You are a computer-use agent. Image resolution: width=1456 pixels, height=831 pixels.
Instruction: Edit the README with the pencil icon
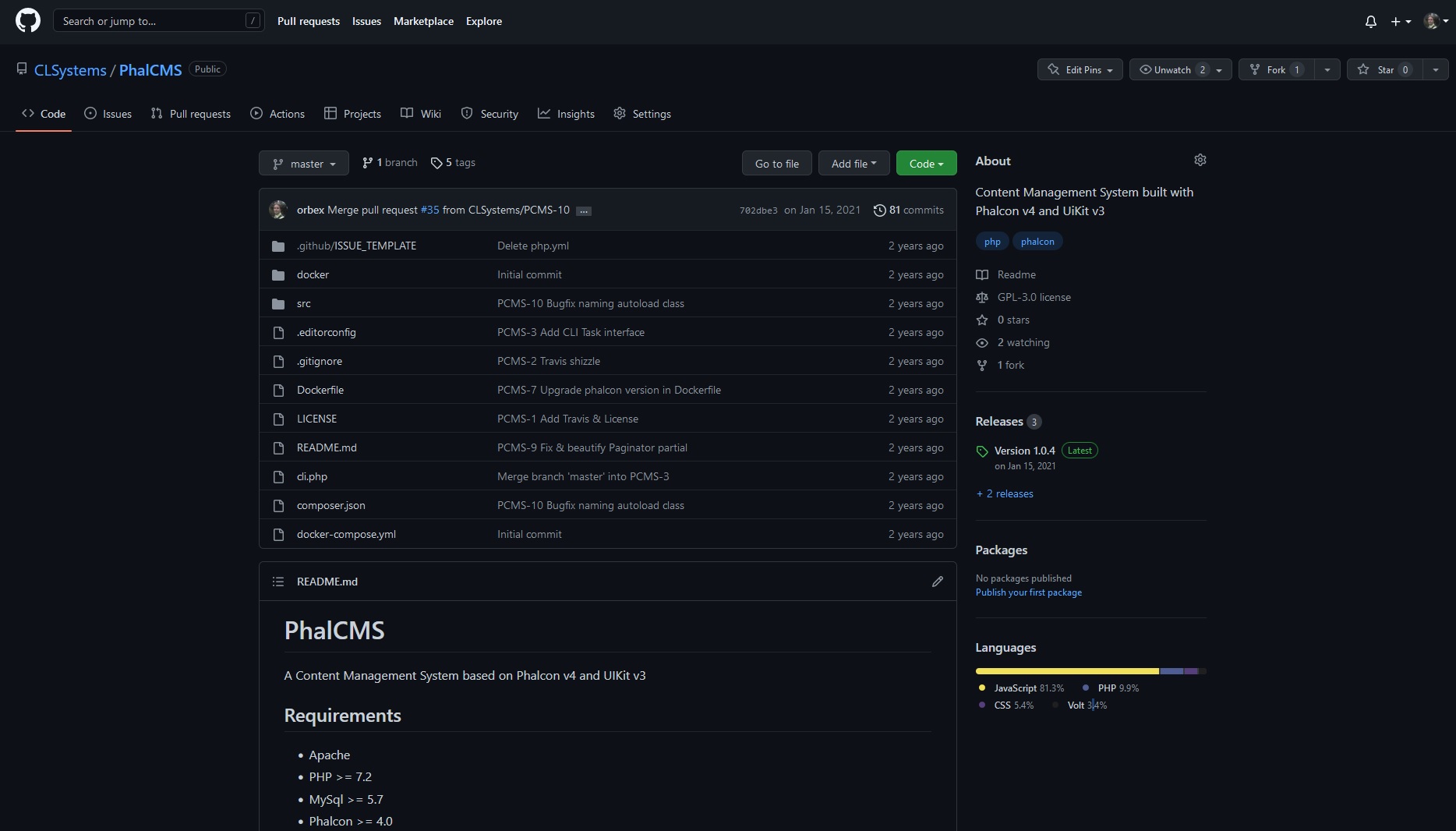click(938, 582)
